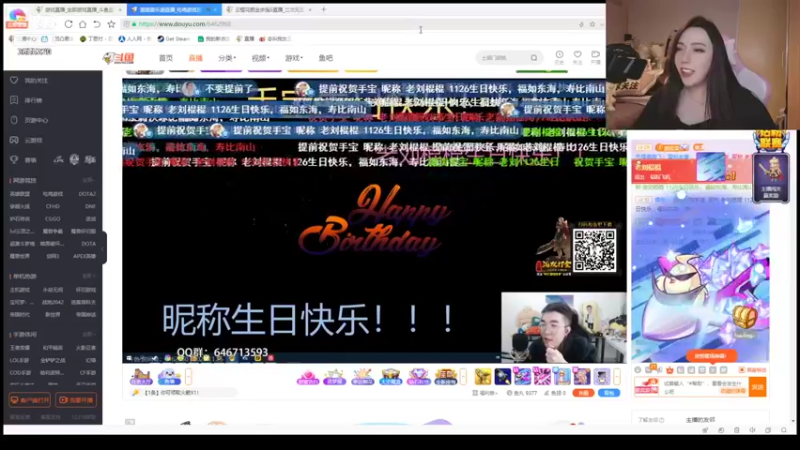Select DOTA2 in the sidebar game list
This screenshot has width=800, height=450.
click(87, 194)
